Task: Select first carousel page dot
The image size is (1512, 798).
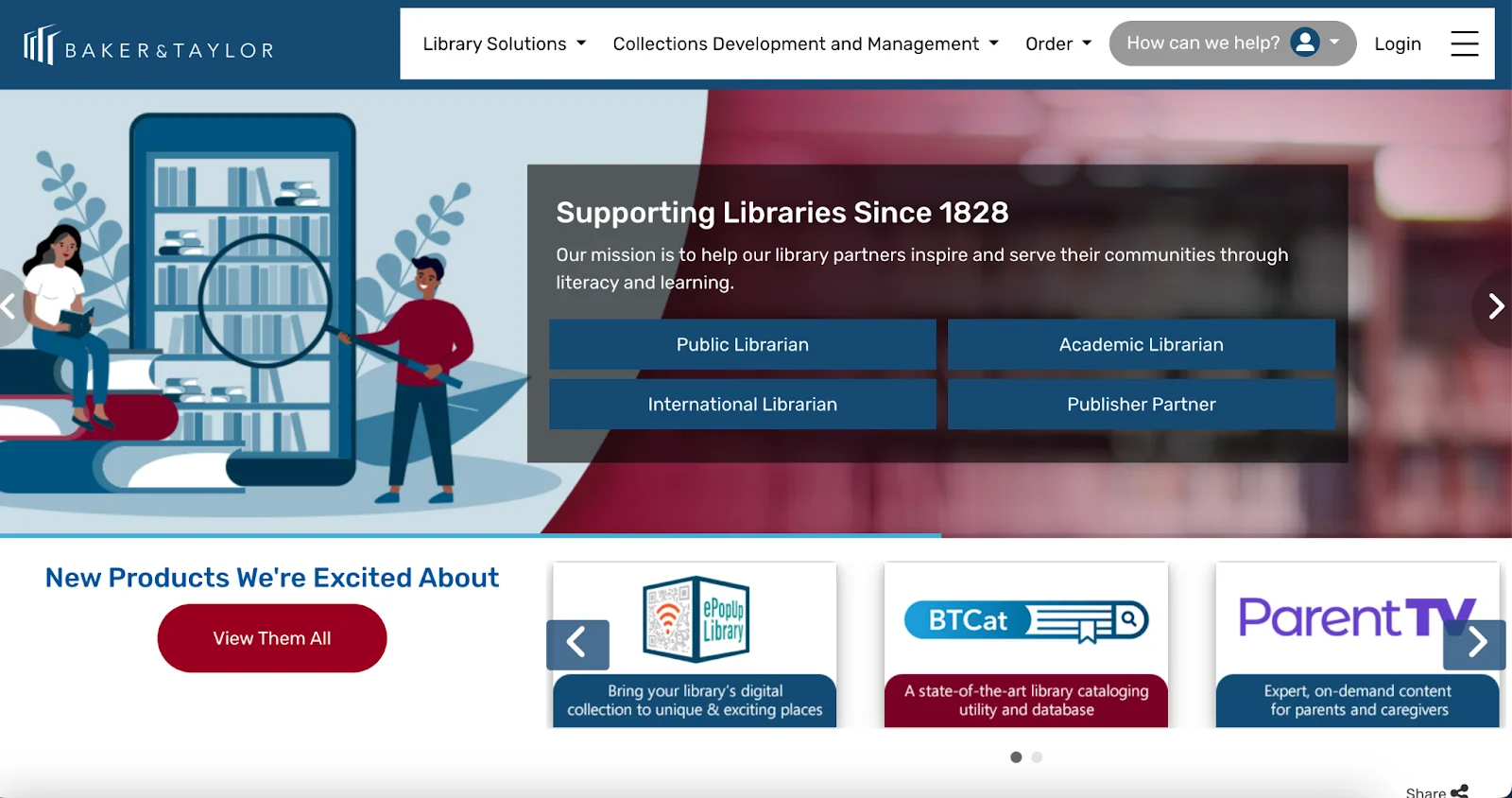Action: [x=1016, y=757]
